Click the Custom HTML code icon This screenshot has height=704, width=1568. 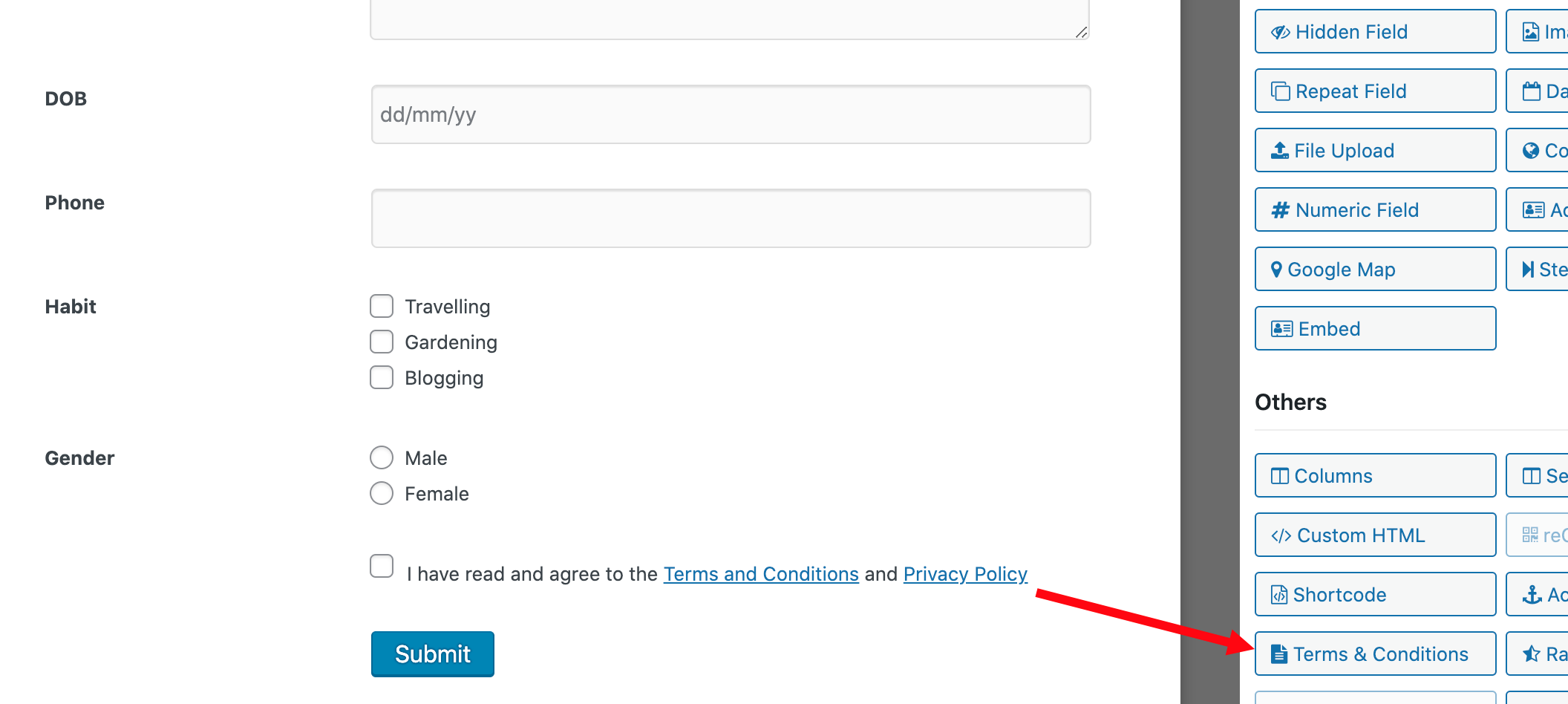pos(1281,535)
